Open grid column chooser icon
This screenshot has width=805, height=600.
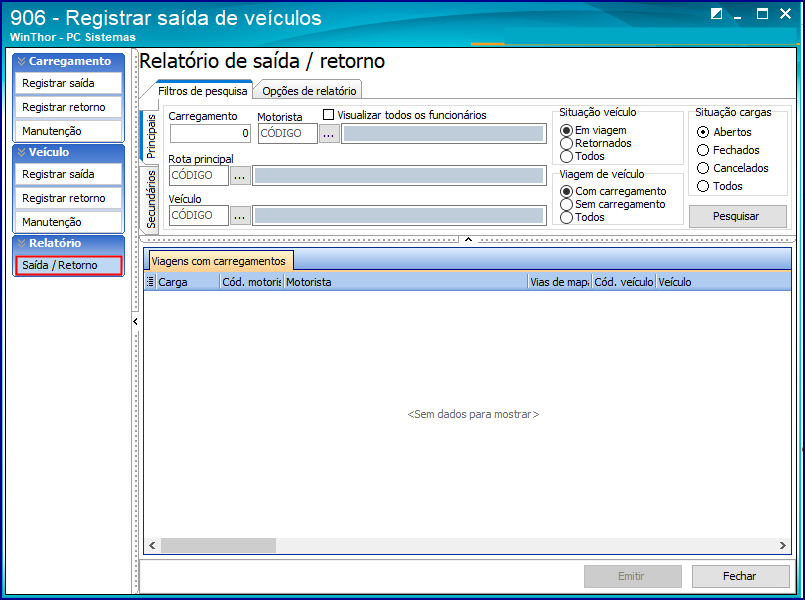pyautogui.click(x=150, y=281)
